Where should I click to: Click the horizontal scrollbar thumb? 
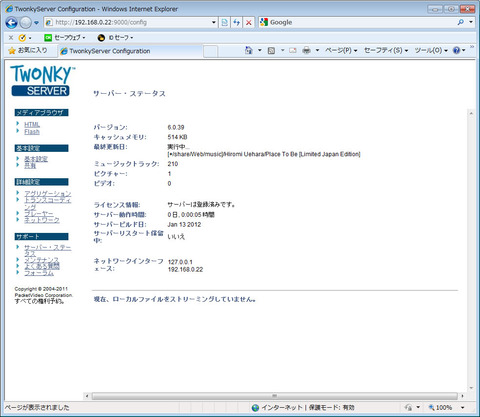point(275,396)
